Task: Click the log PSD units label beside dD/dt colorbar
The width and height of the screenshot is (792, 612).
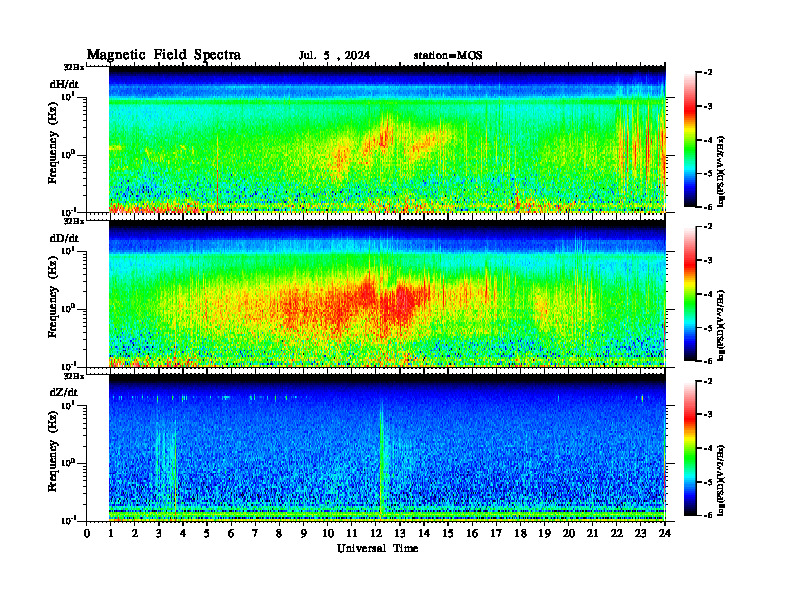Action: [x=721, y=325]
